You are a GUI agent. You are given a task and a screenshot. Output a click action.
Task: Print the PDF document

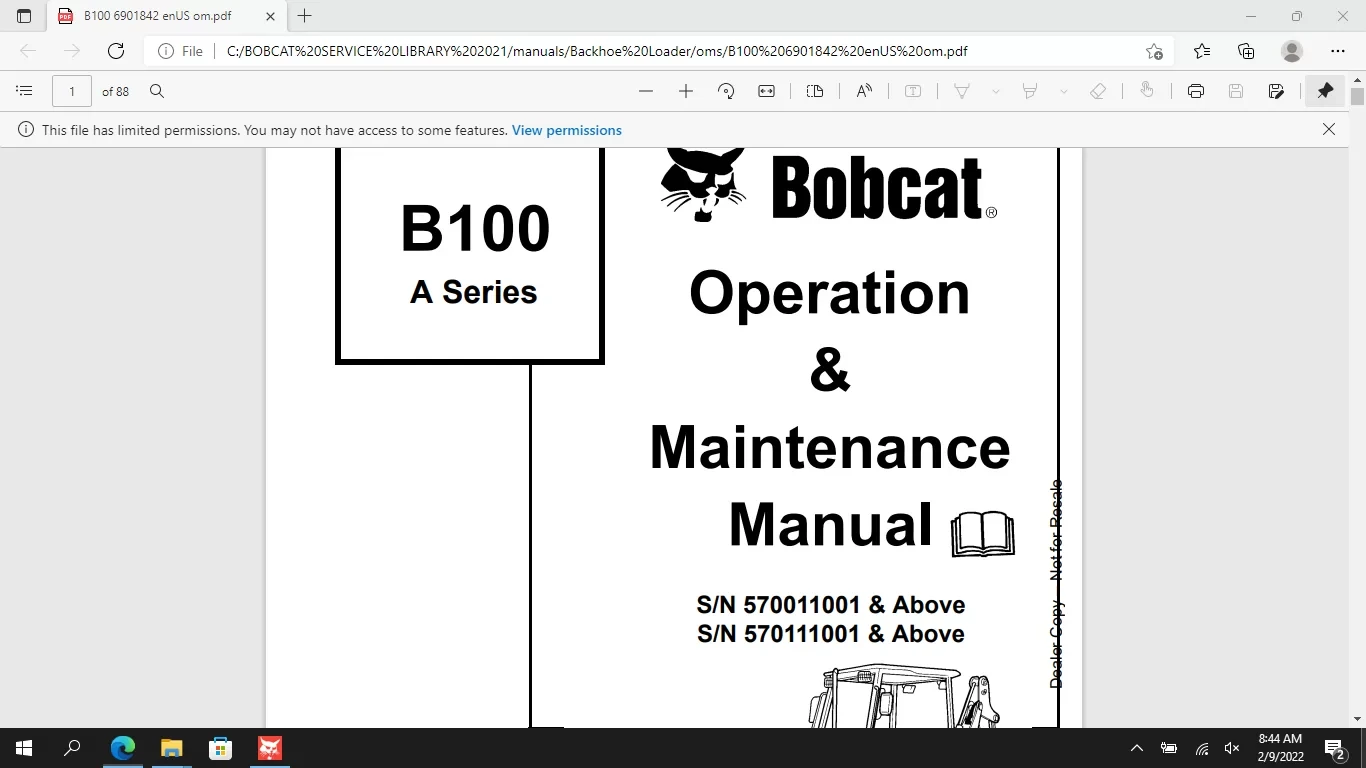coord(1196,91)
